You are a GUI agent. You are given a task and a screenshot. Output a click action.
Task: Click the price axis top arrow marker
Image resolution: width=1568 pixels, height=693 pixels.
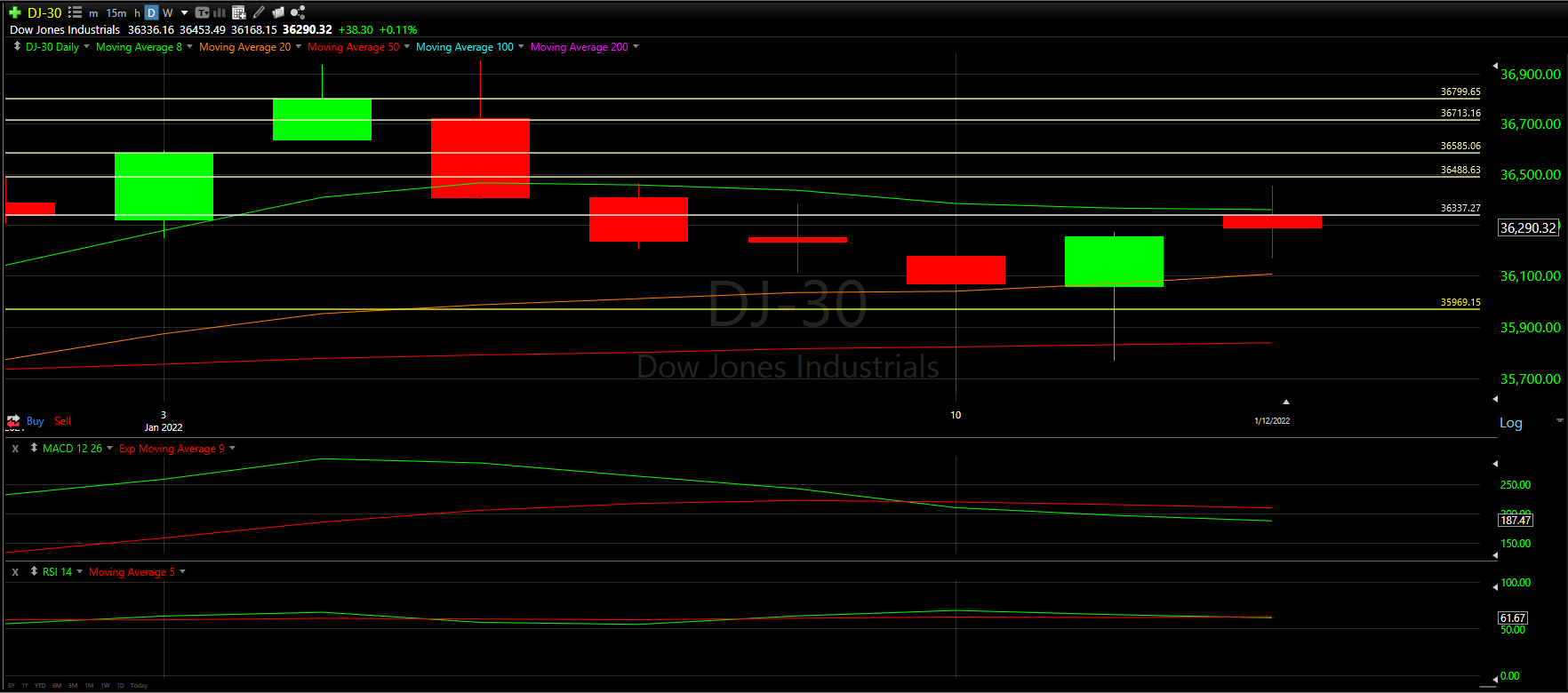click(x=1494, y=67)
